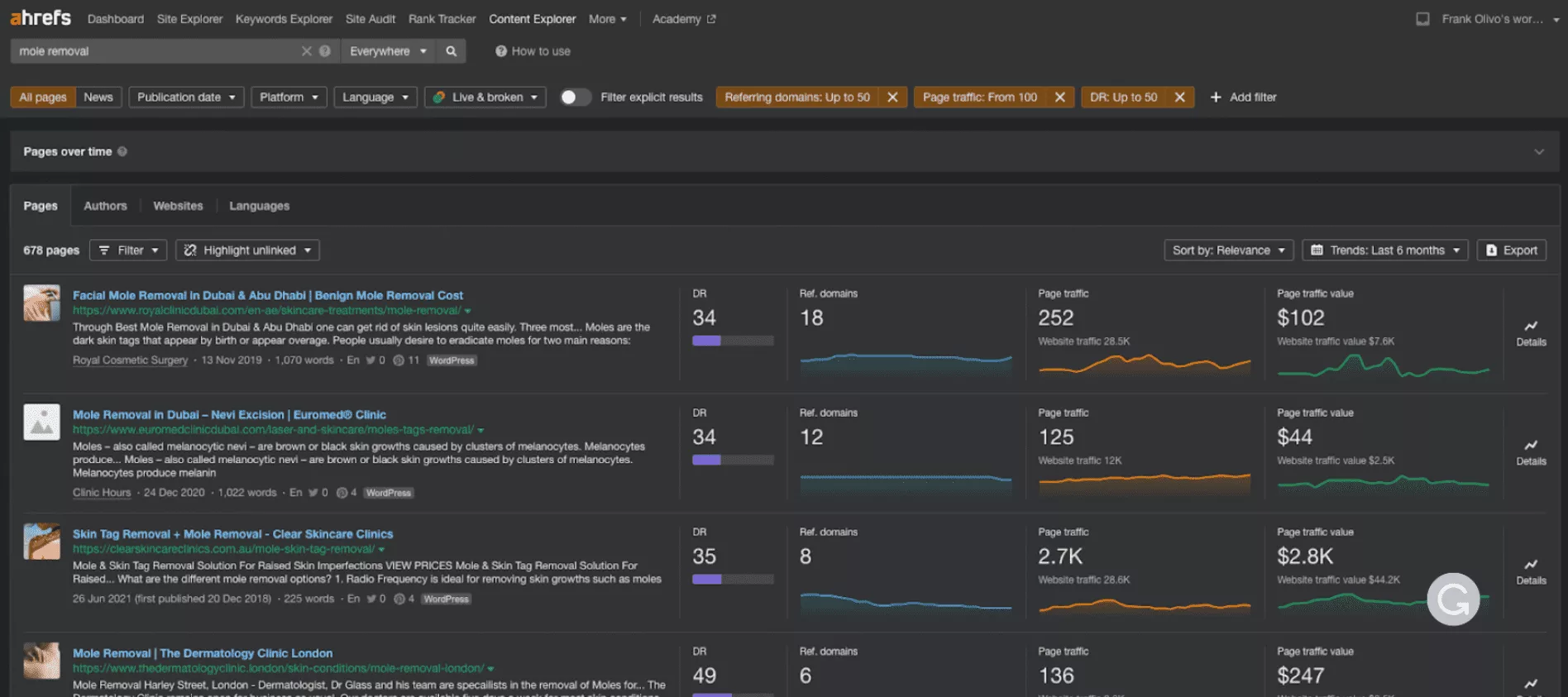
Task: Toggle Filter explicit results switch
Action: tap(575, 98)
